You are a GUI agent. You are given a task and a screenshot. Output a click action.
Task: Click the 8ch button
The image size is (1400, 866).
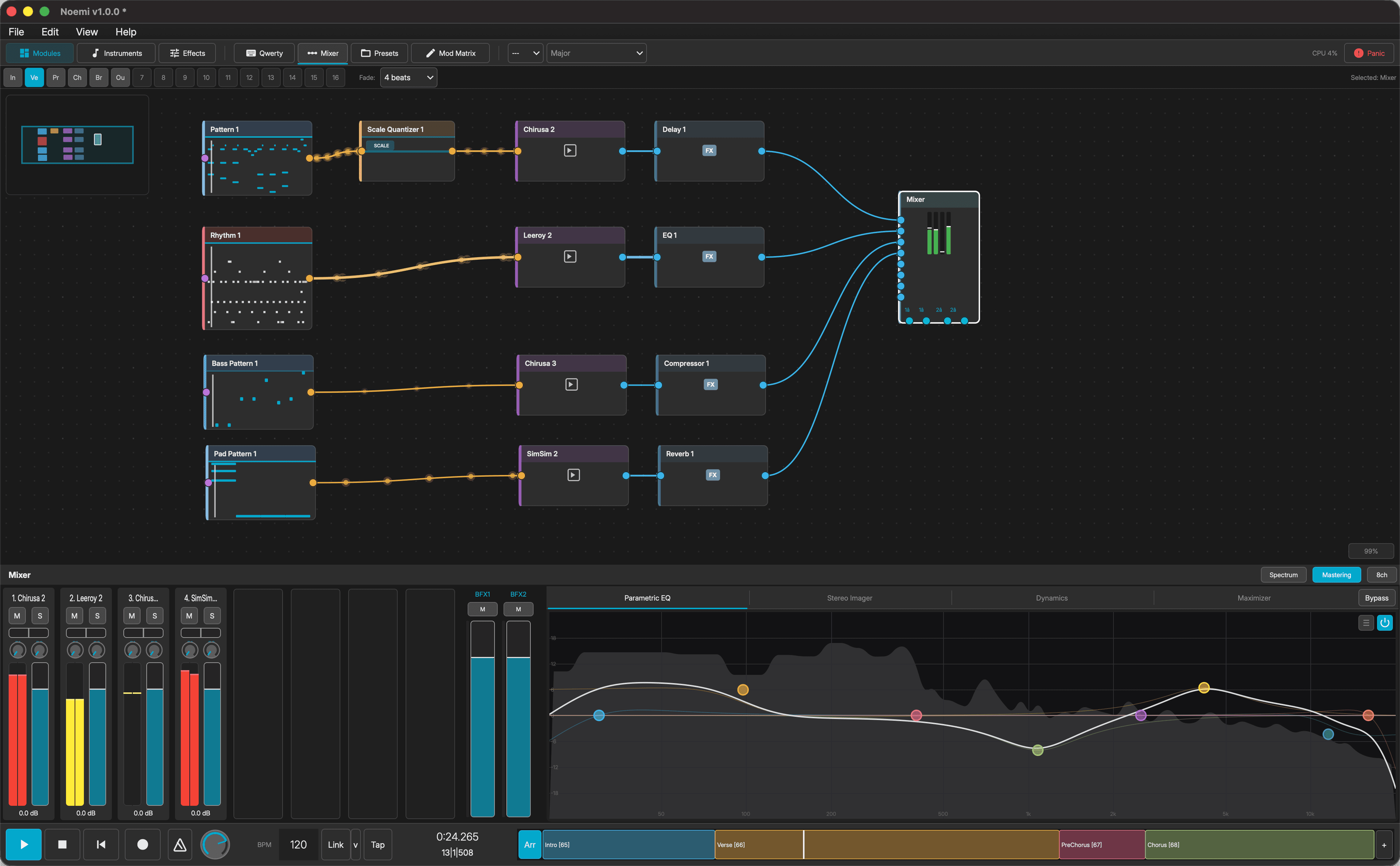point(1381,575)
